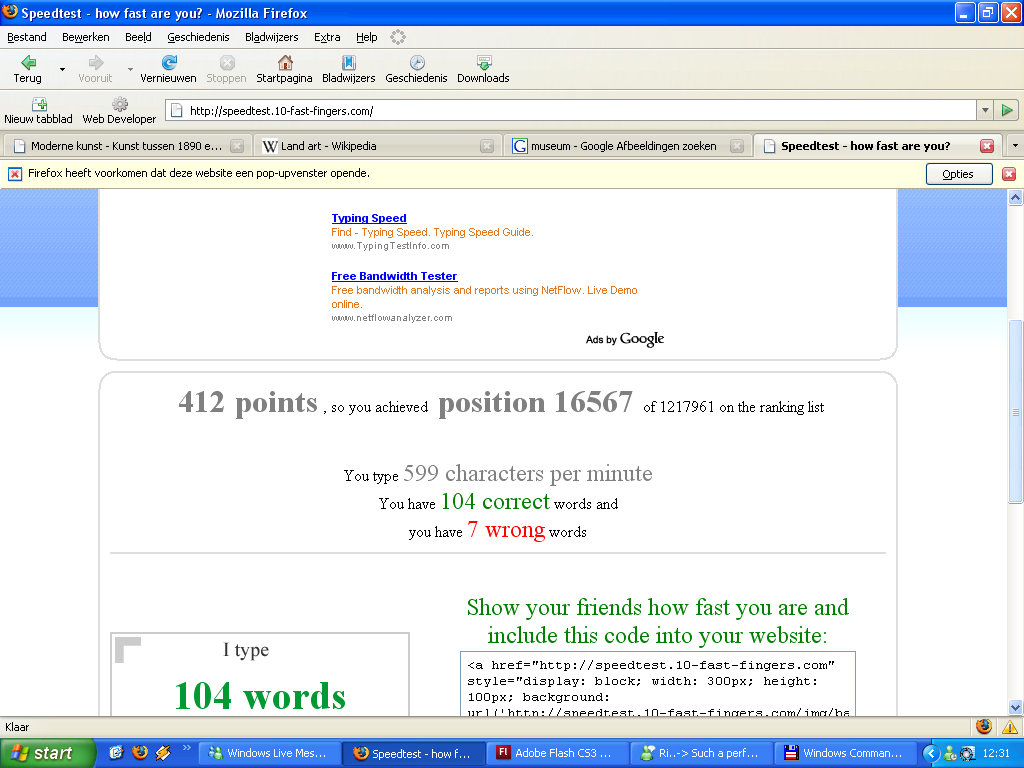Open the Web Developer gear icon
1024x768 pixels.
pos(119,104)
